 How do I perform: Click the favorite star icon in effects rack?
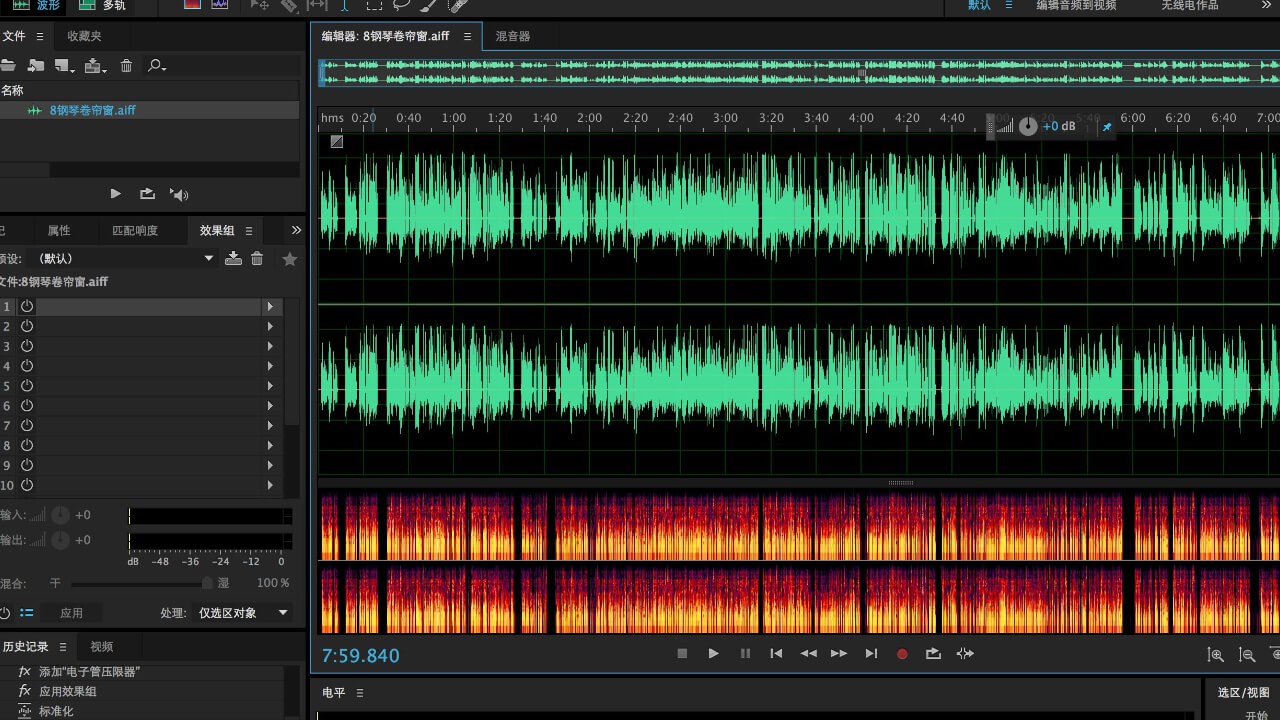coord(290,259)
